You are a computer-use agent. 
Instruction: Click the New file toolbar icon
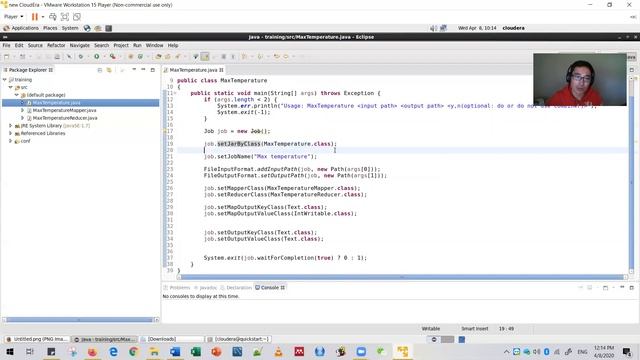tap(7, 57)
